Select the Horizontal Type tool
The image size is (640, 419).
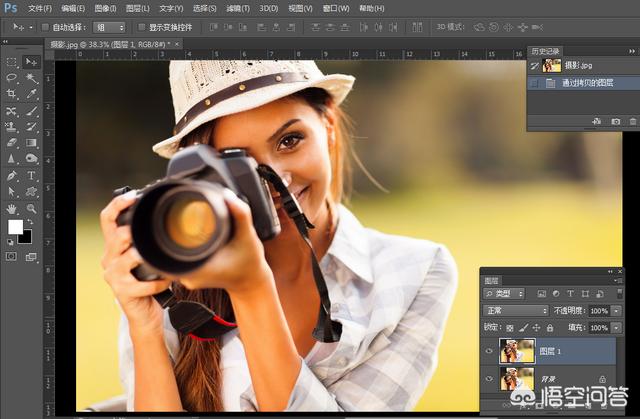[32, 175]
